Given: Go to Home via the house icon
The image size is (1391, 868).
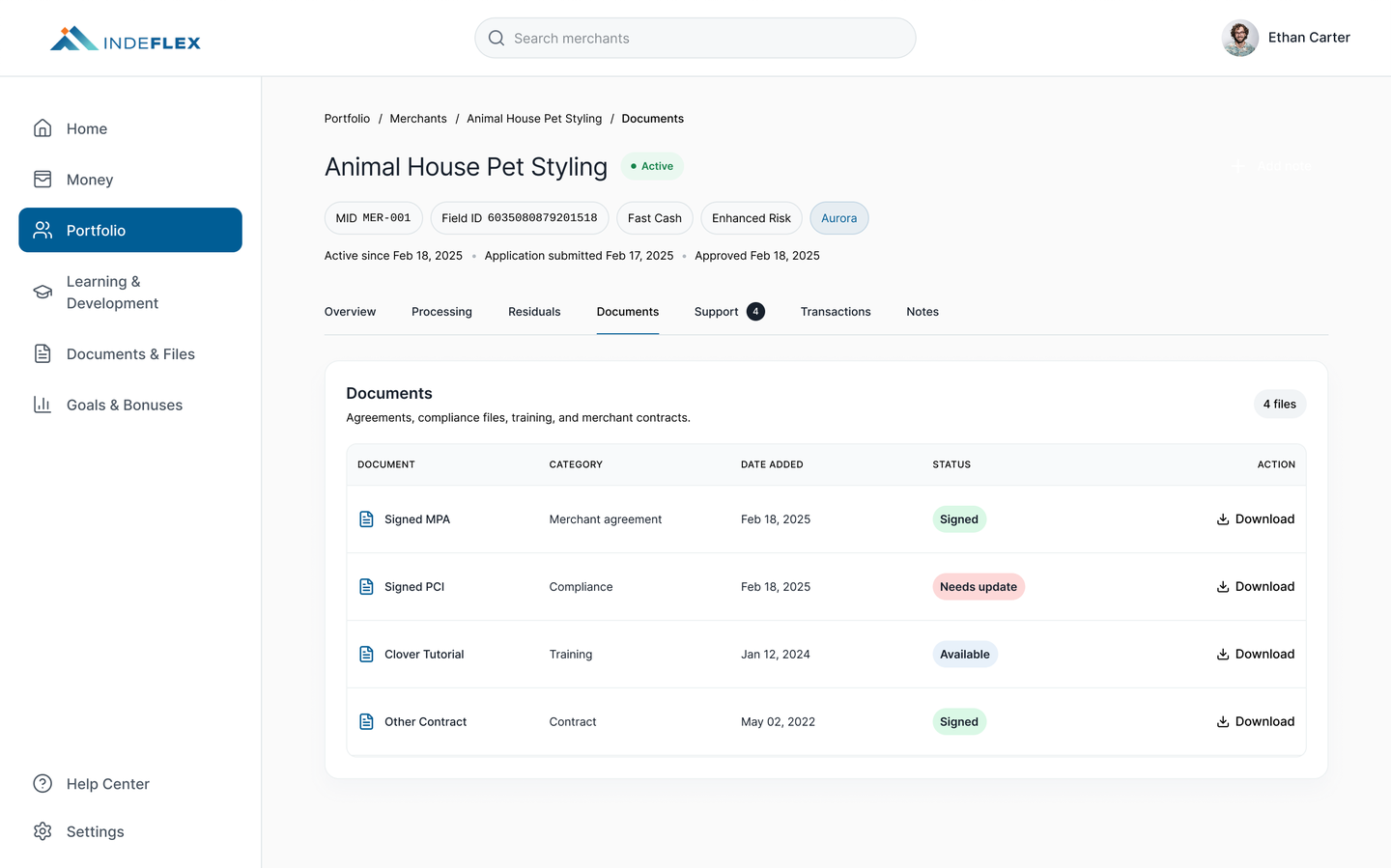Looking at the screenshot, I should coord(43,128).
